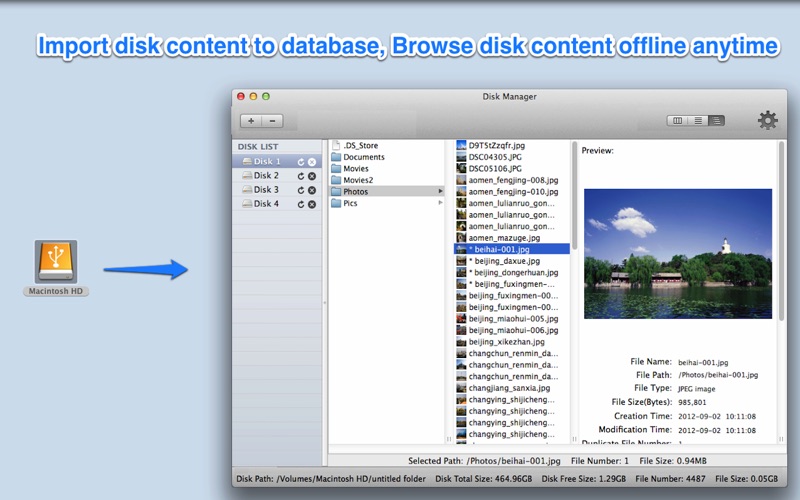Expand the Photos folder arrow

[440, 191]
